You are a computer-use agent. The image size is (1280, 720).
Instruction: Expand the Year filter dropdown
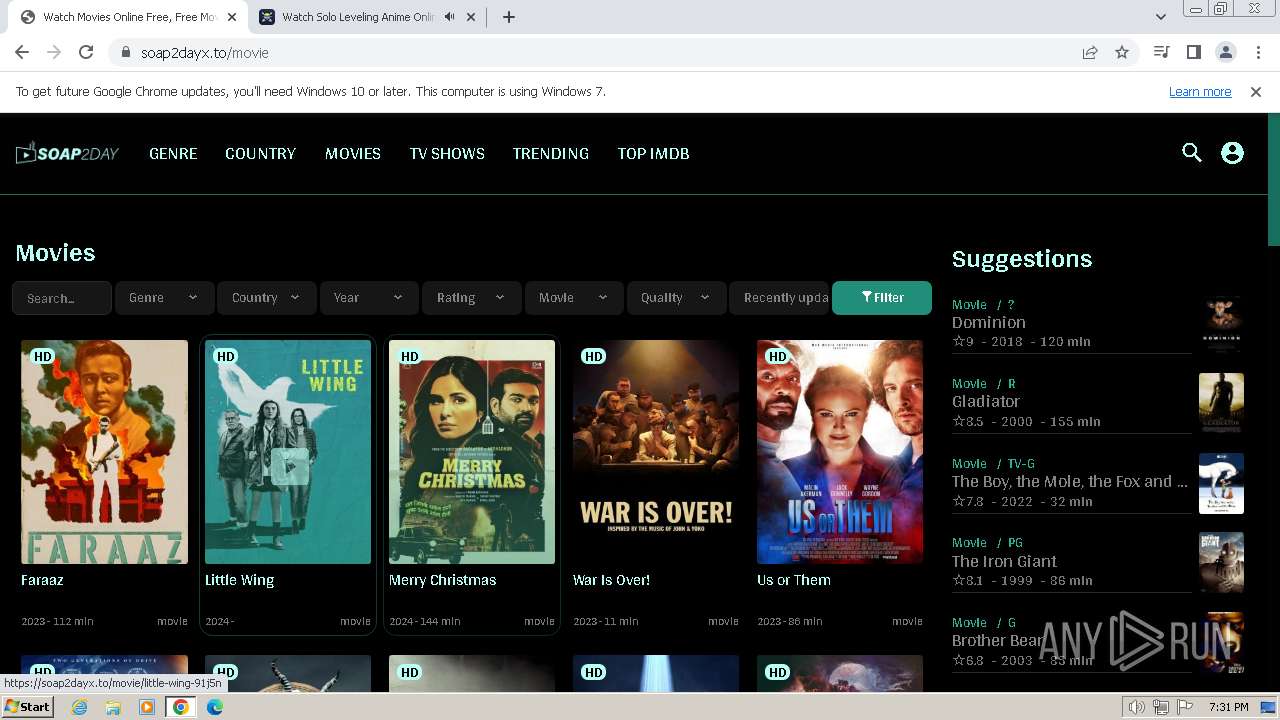click(x=368, y=298)
